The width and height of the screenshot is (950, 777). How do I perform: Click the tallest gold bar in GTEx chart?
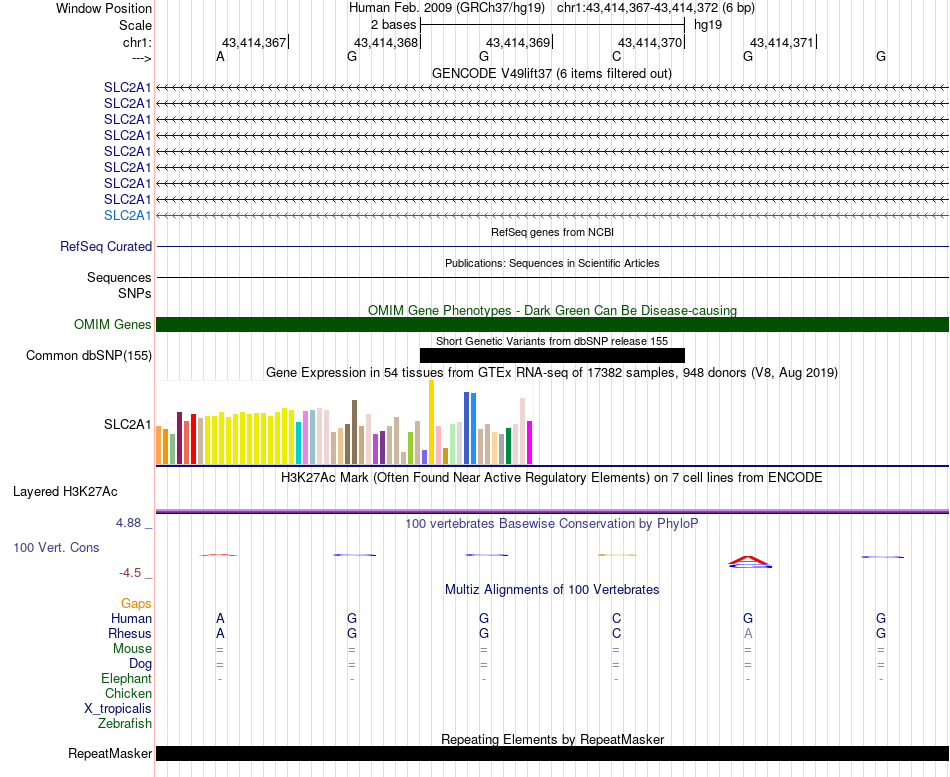tap(431, 422)
